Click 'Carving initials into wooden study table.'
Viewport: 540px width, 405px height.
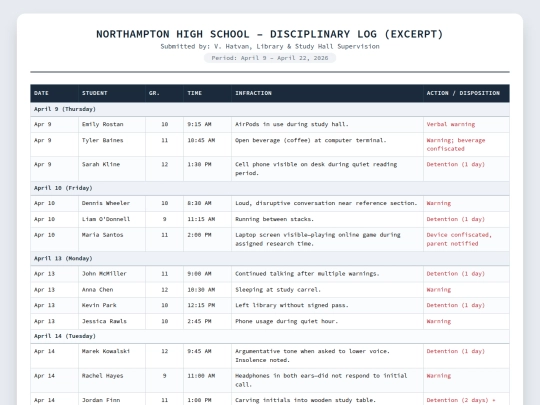tap(305, 400)
